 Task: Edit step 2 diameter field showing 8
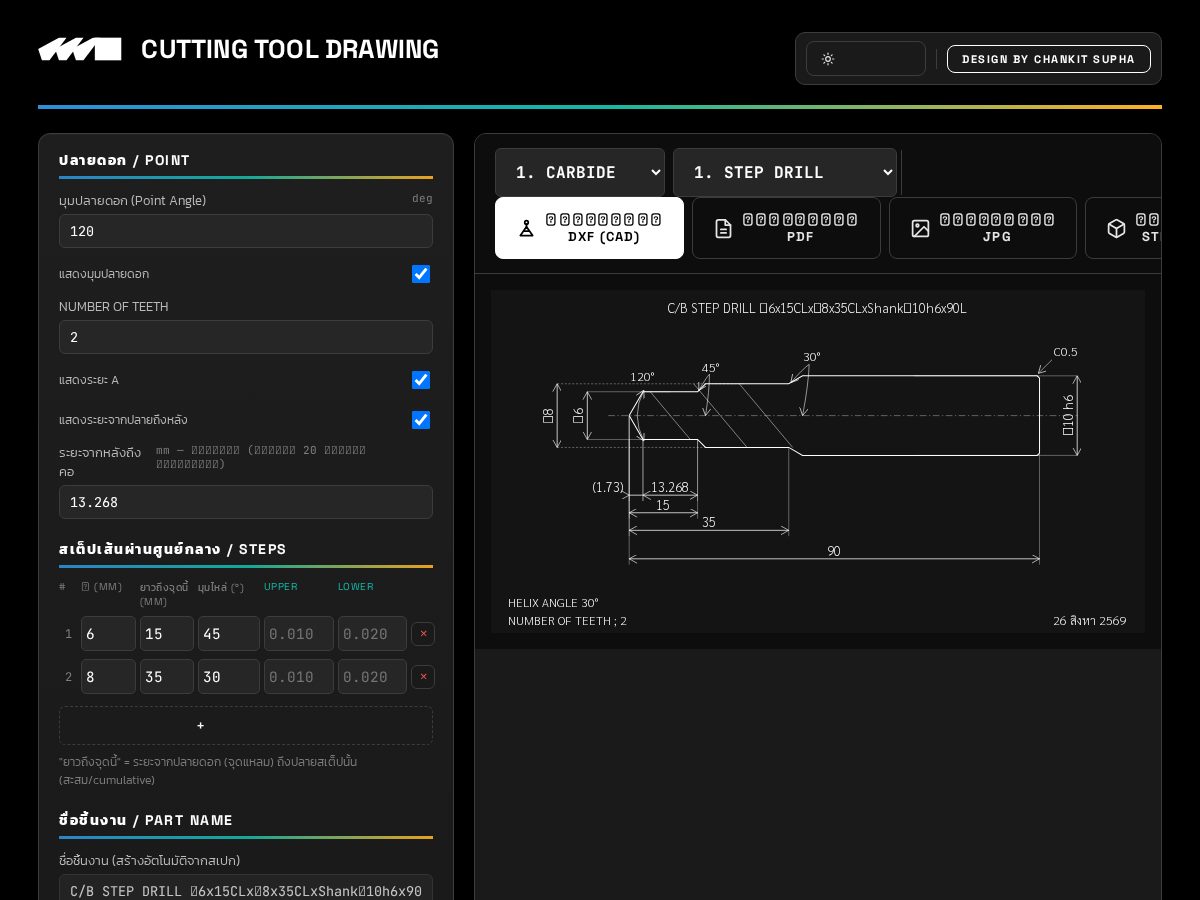click(108, 677)
